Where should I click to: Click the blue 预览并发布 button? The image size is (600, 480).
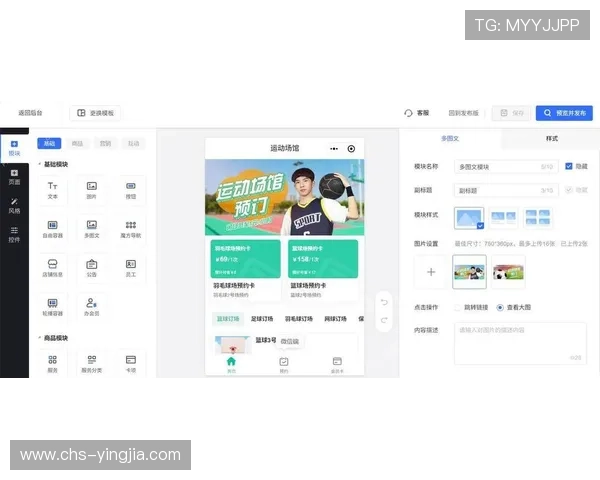pyautogui.click(x=564, y=113)
